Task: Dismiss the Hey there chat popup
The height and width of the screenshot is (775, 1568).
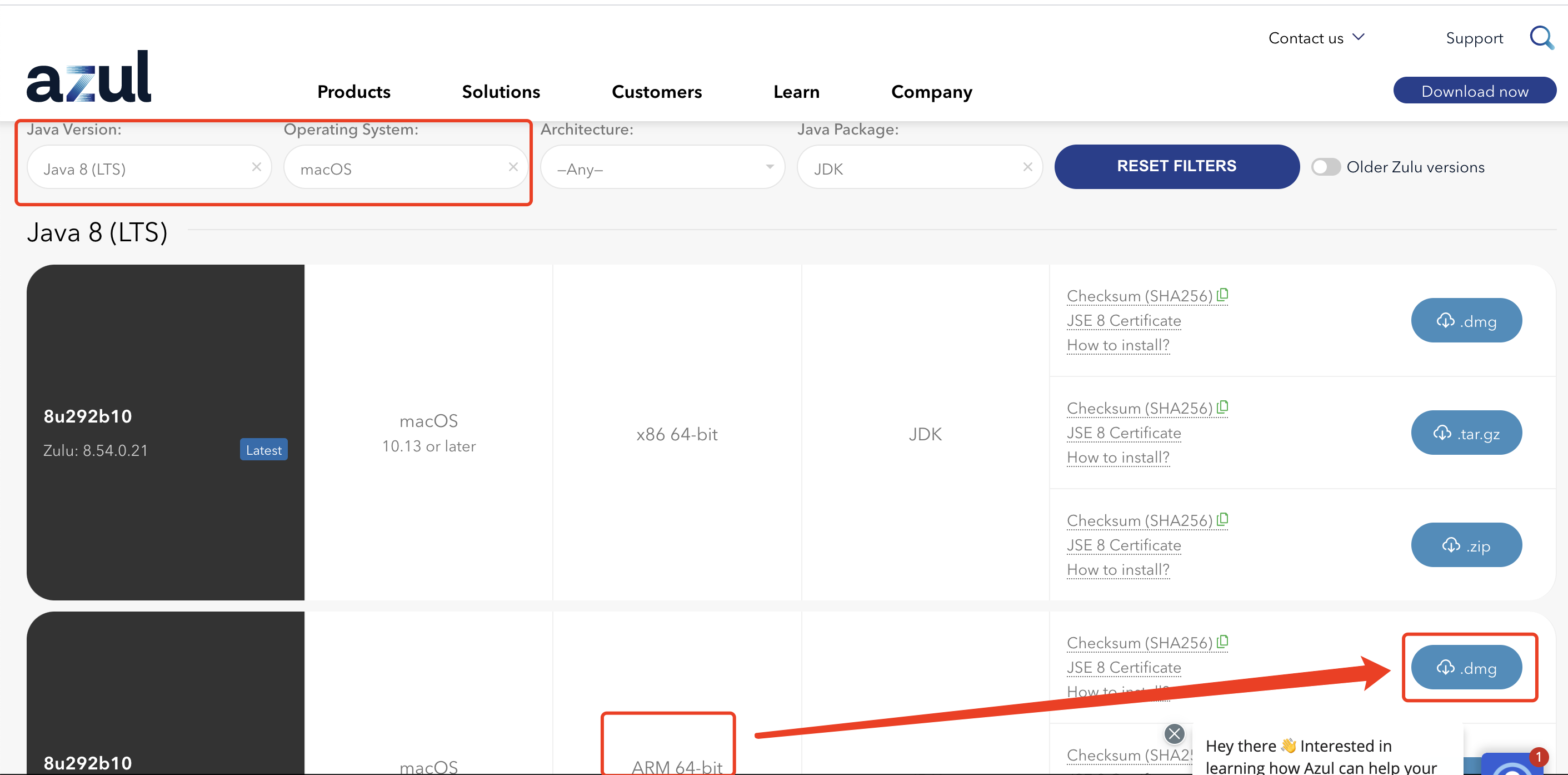Action: [1174, 733]
